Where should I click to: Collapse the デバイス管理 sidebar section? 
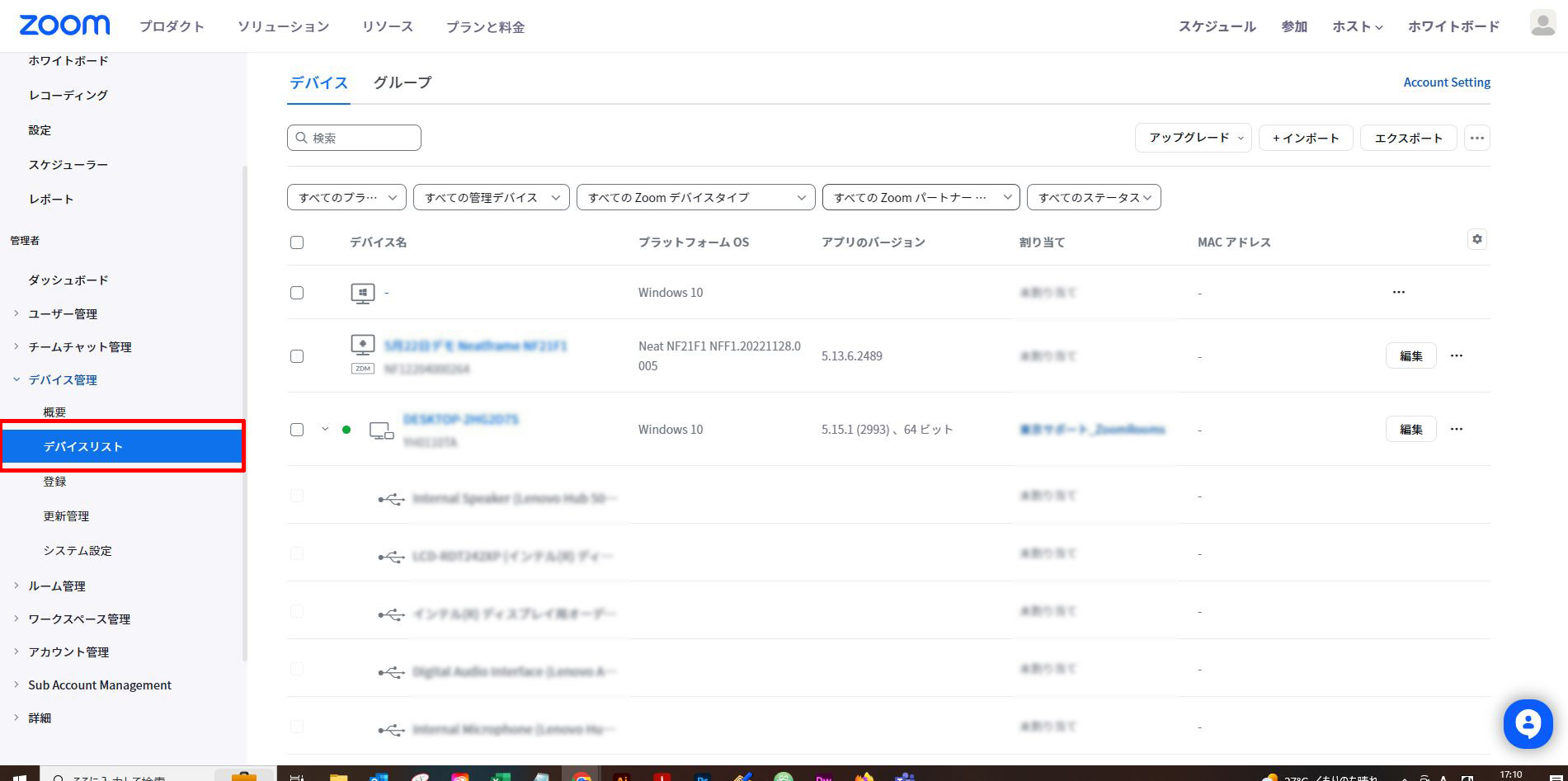[x=63, y=380]
